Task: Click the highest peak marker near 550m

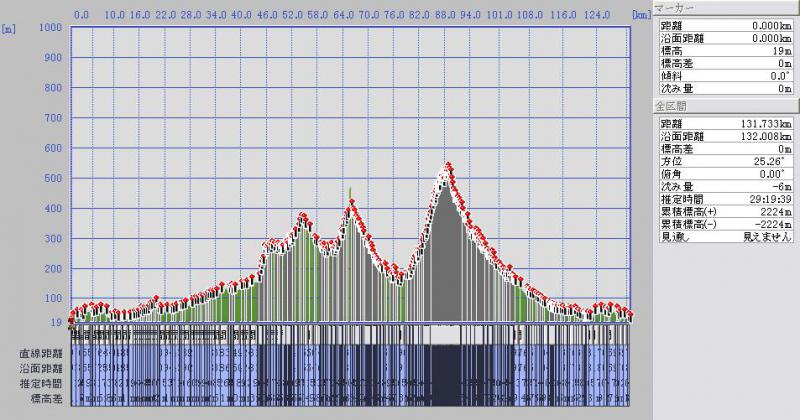Action: (x=449, y=165)
